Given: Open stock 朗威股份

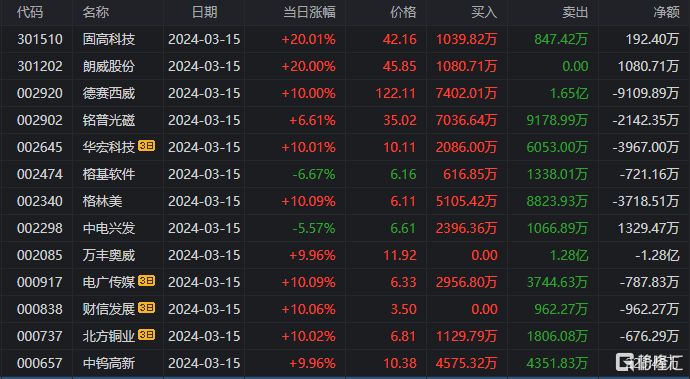Looking at the screenshot, I should pos(109,66).
